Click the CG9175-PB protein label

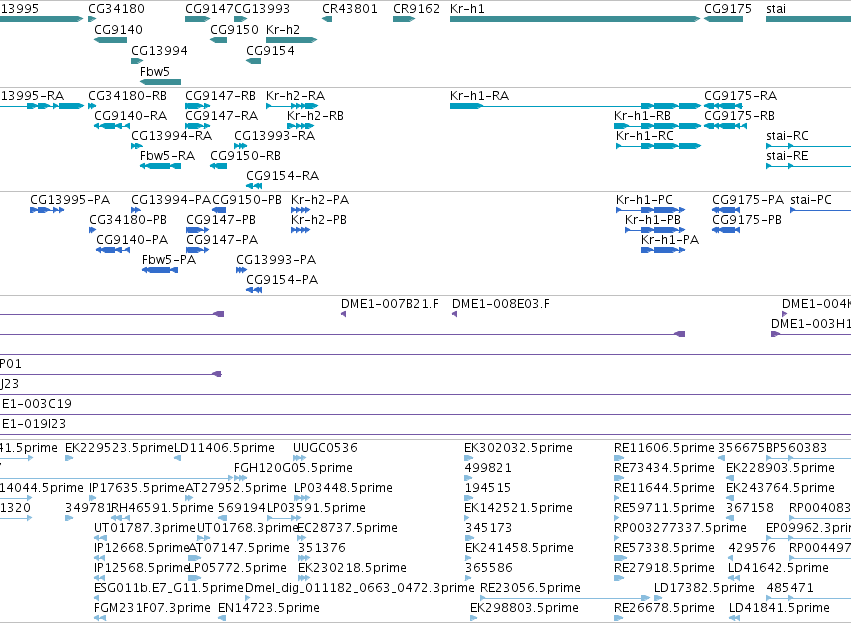[747, 220]
